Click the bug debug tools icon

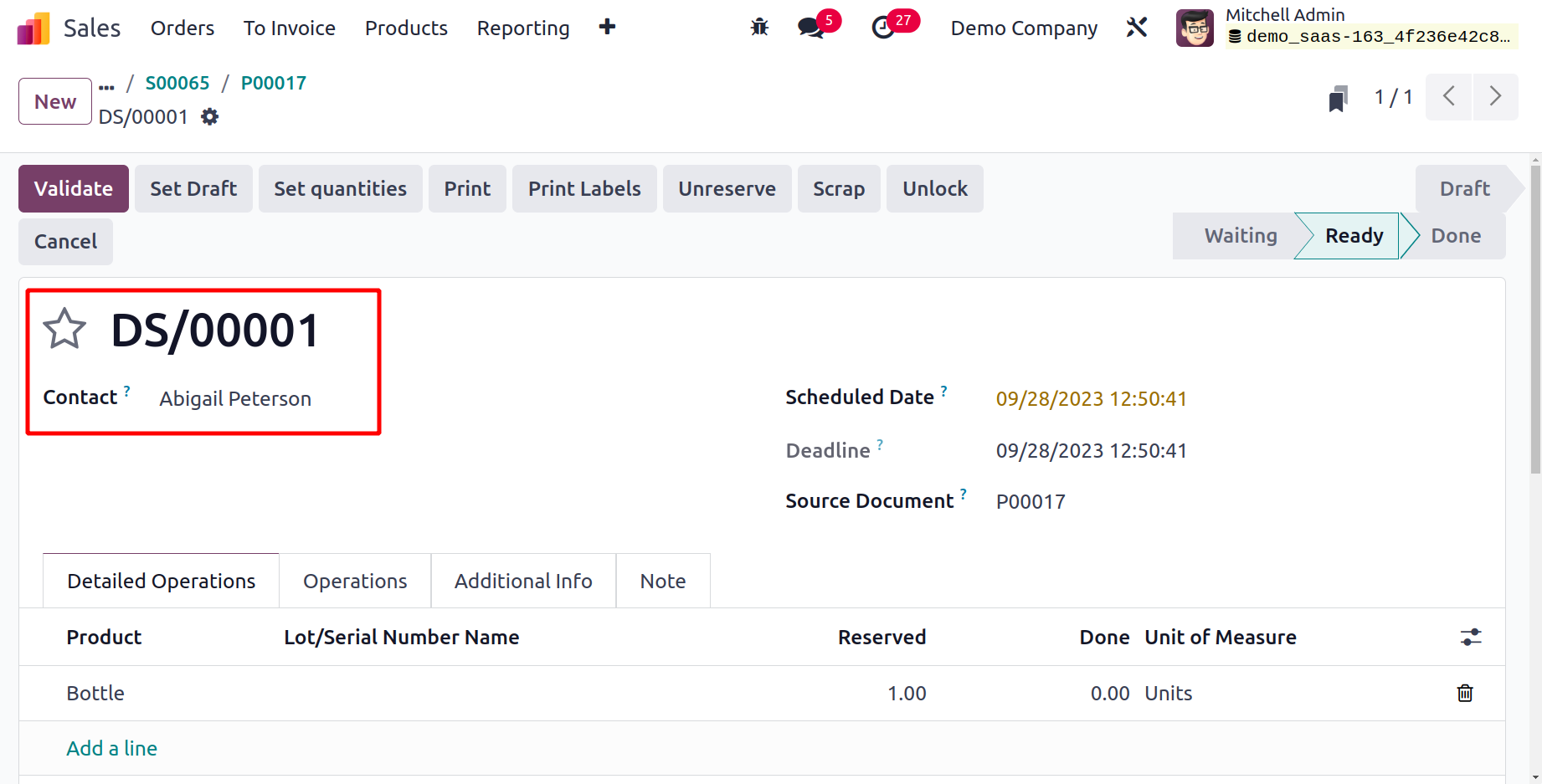click(759, 28)
